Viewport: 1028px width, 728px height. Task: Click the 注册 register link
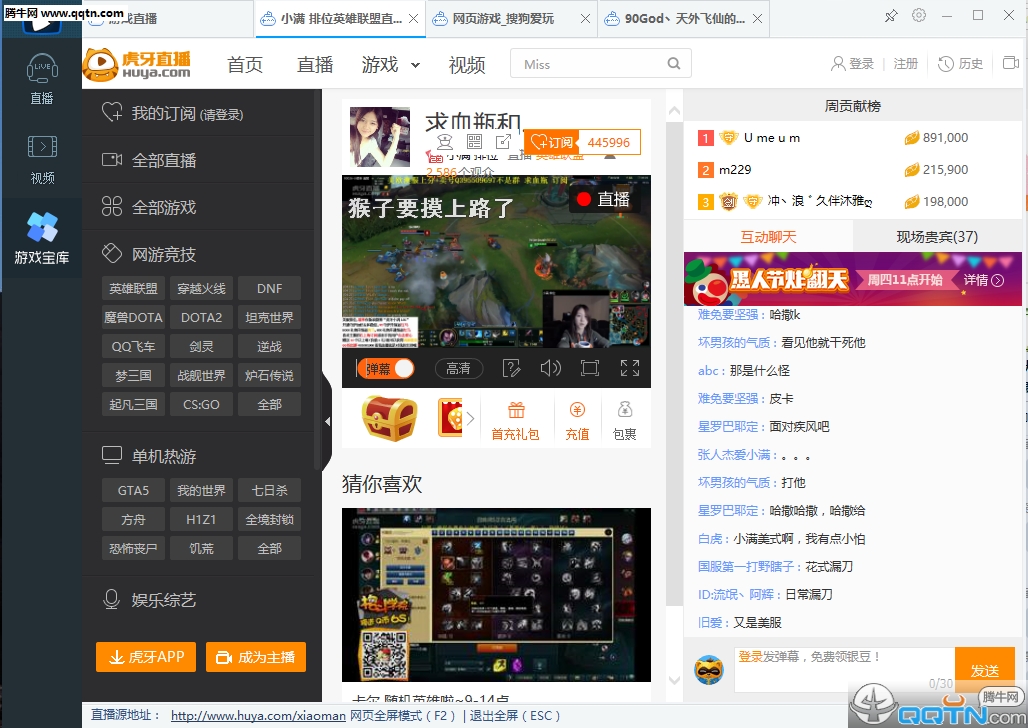pos(905,64)
